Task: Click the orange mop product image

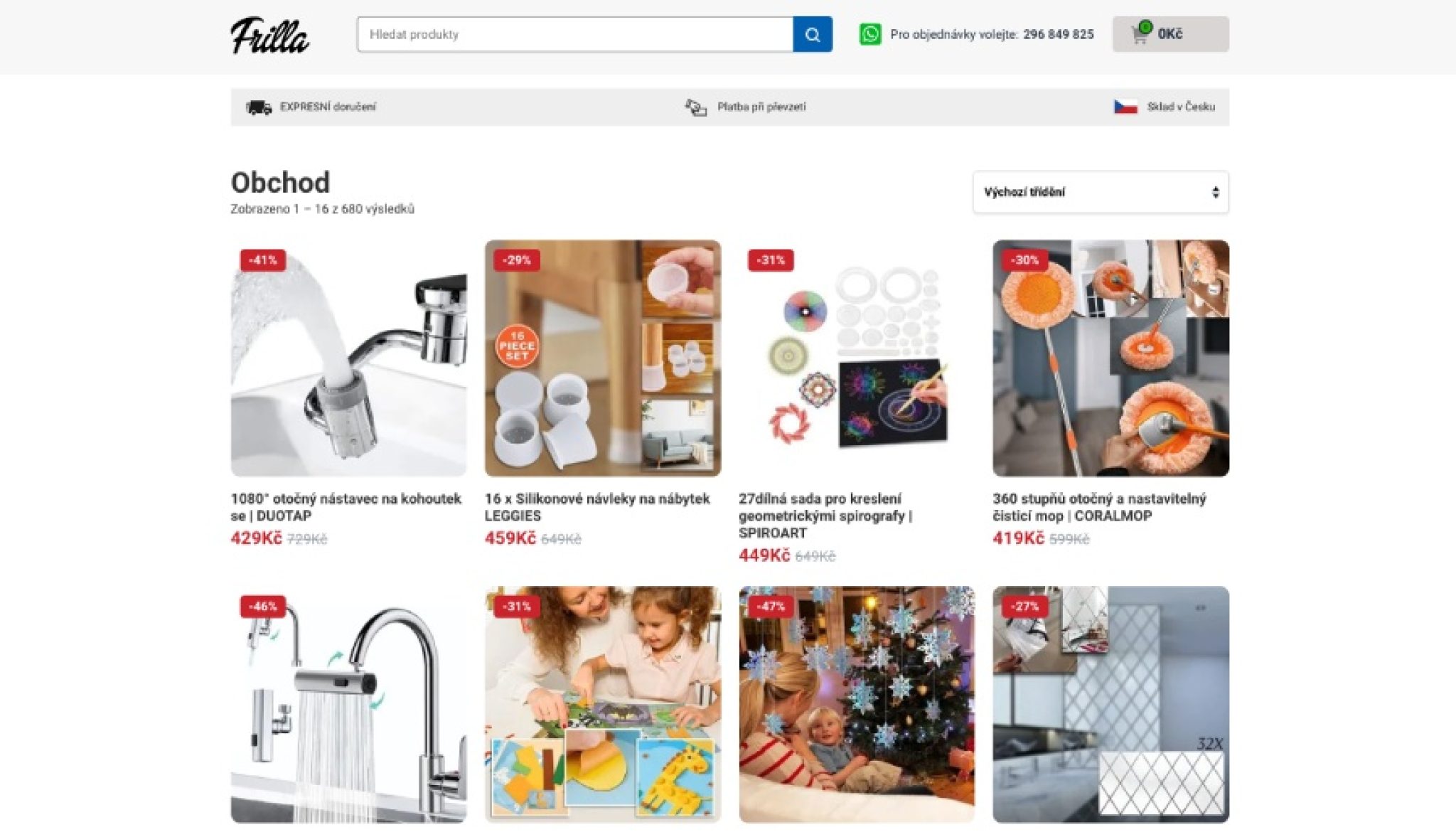Action: (x=1110, y=358)
